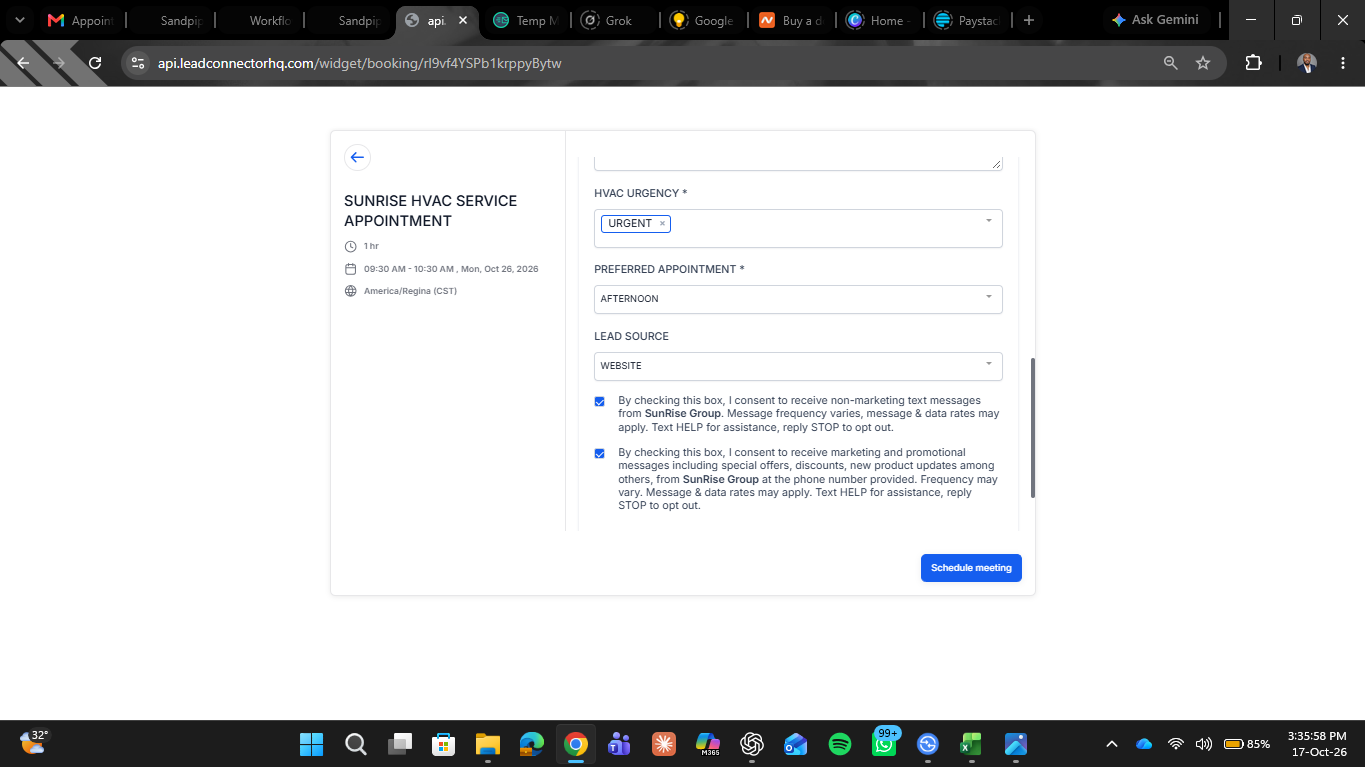Uncheck the non-marketing text messages consent box
The height and width of the screenshot is (767, 1365).
[600, 401]
